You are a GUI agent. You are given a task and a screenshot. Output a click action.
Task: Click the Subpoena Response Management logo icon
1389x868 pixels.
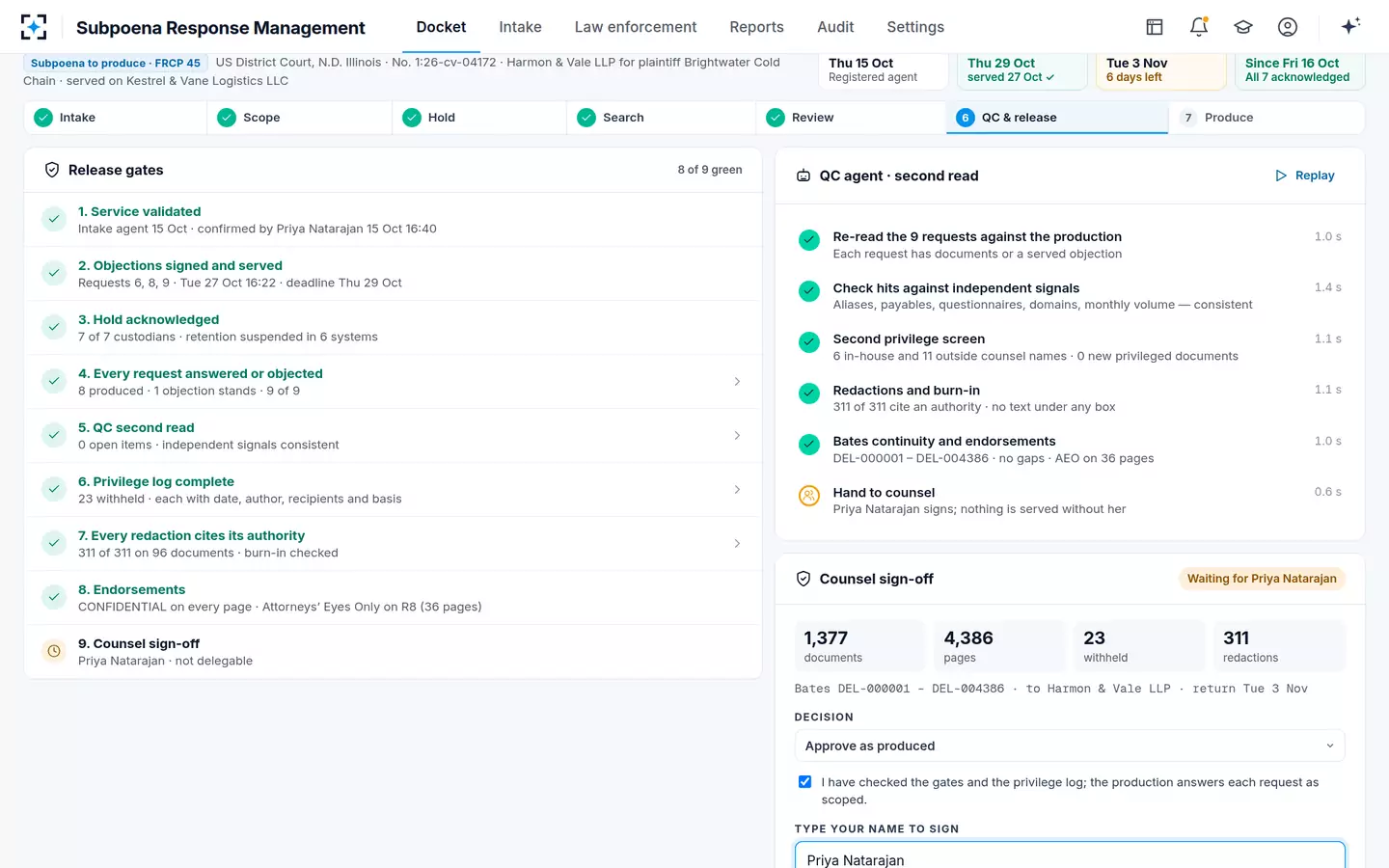34,27
